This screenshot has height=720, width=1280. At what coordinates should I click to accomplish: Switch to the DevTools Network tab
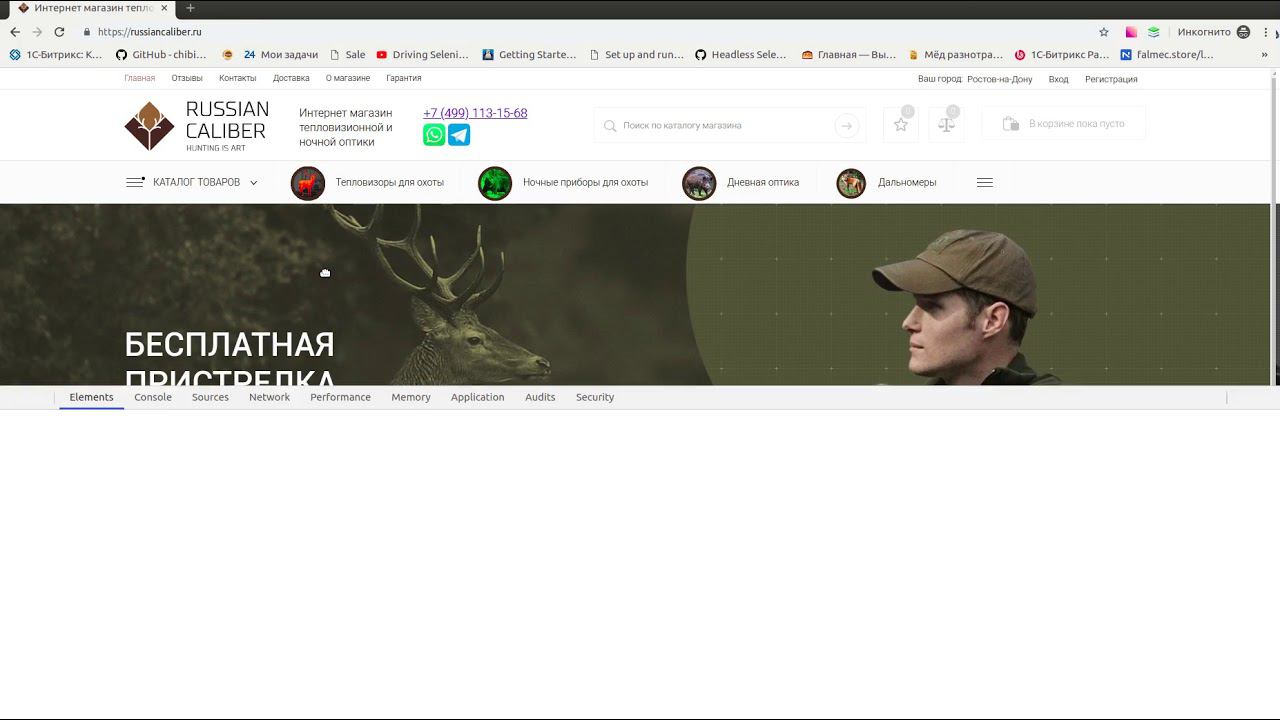click(269, 397)
